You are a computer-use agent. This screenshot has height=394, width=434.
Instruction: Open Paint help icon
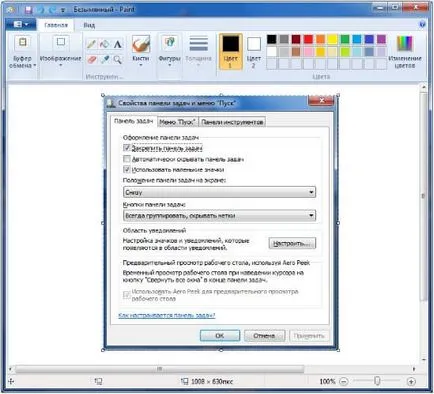(x=422, y=24)
